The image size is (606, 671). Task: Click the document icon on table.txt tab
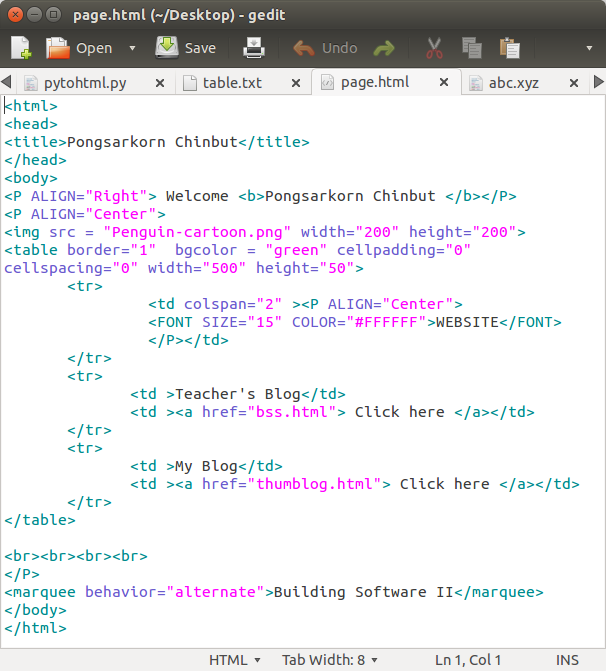[x=190, y=83]
